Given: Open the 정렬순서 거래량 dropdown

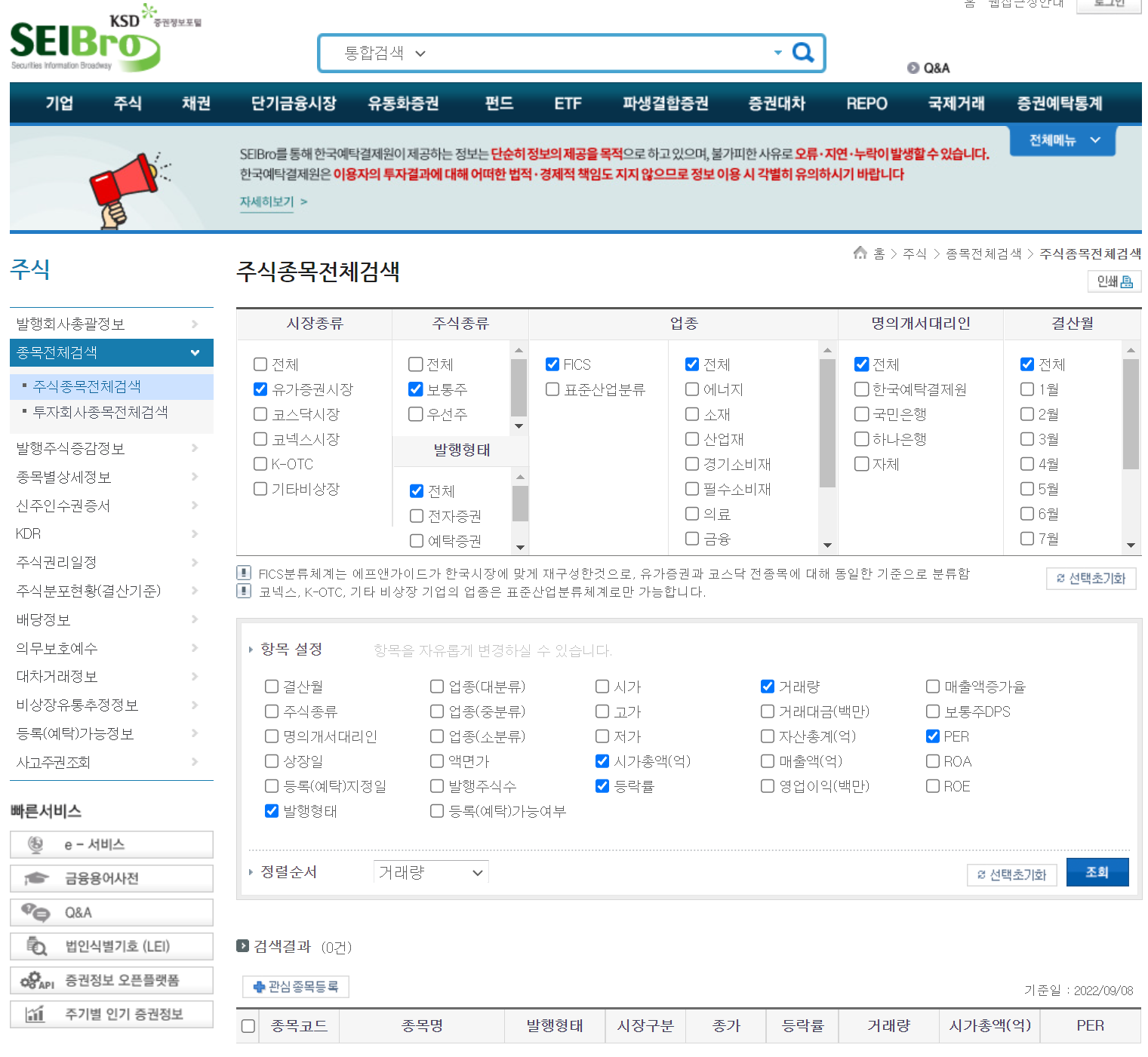Looking at the screenshot, I should tap(431, 872).
